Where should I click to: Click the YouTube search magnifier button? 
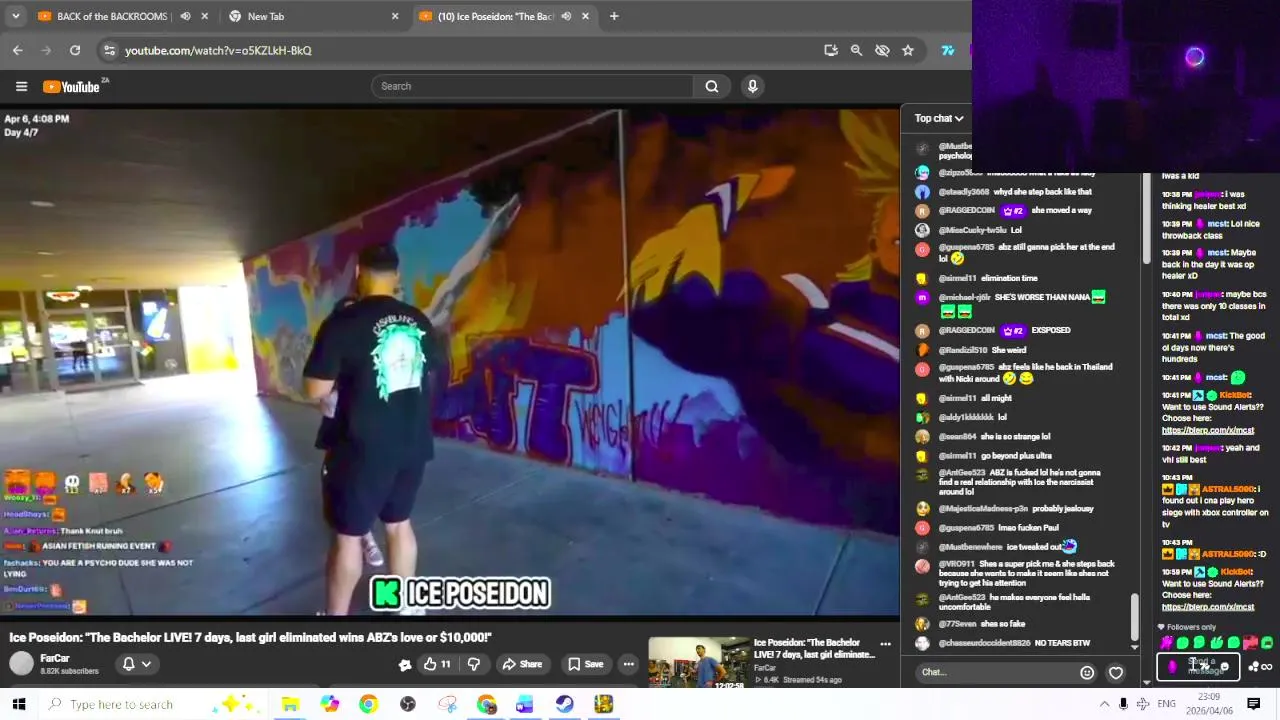coord(712,86)
